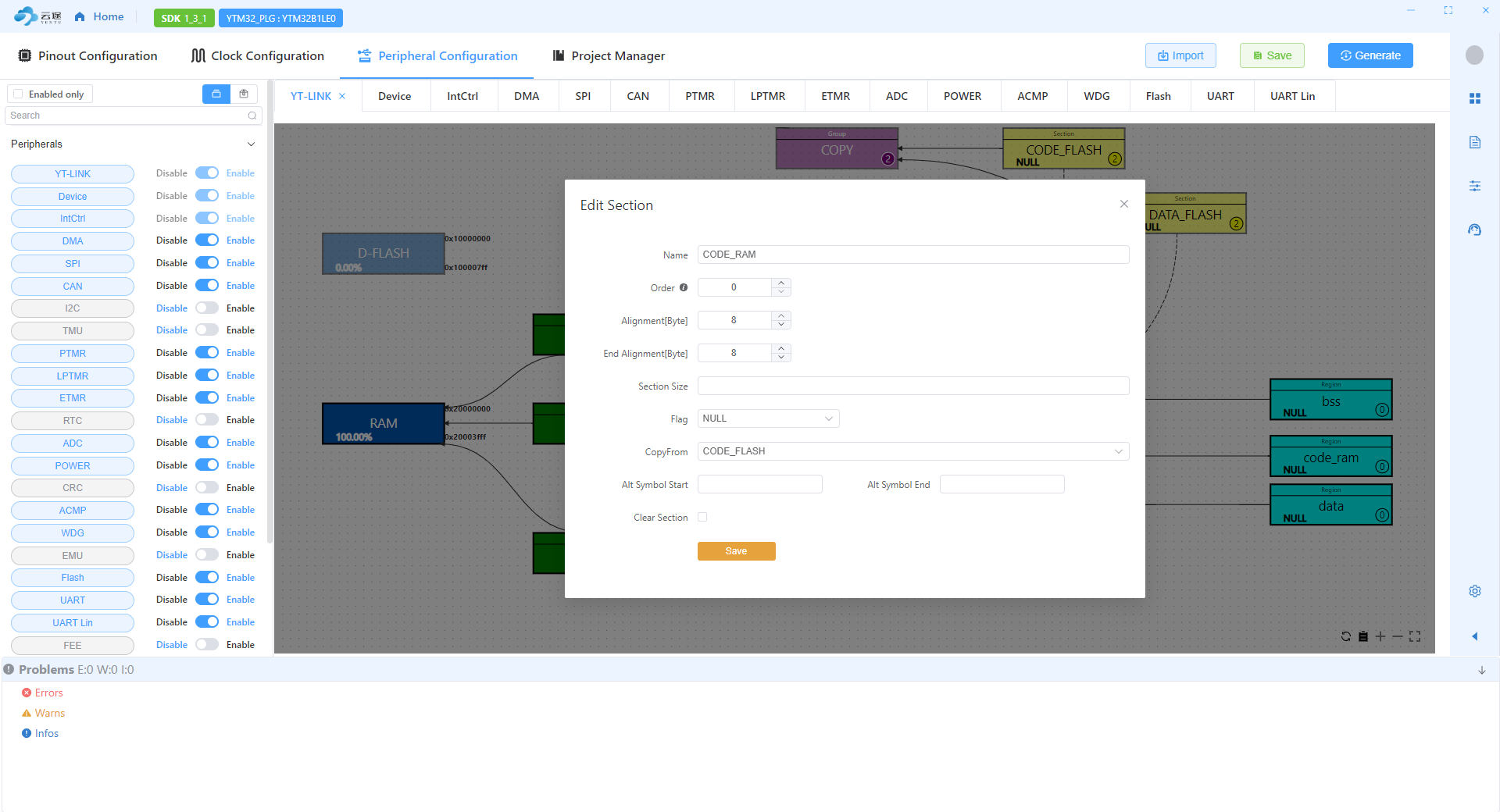
Task: Click the orange Save button in the dialog
Action: pos(736,551)
